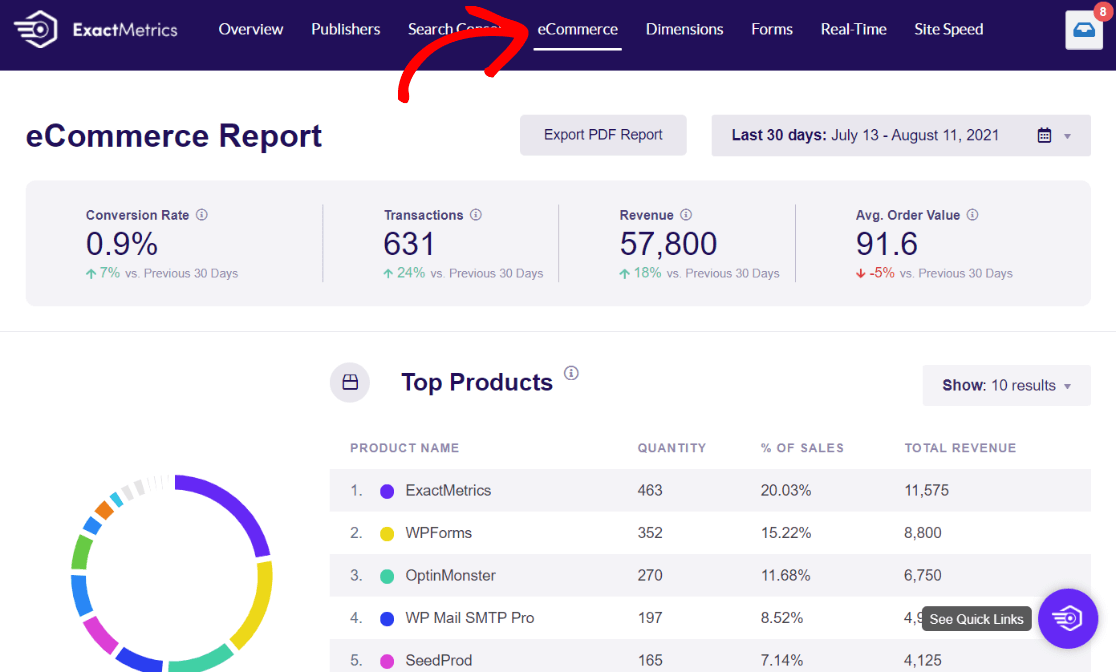This screenshot has width=1116, height=672.
Task: Click the OptinMonster product name
Action: point(451,575)
